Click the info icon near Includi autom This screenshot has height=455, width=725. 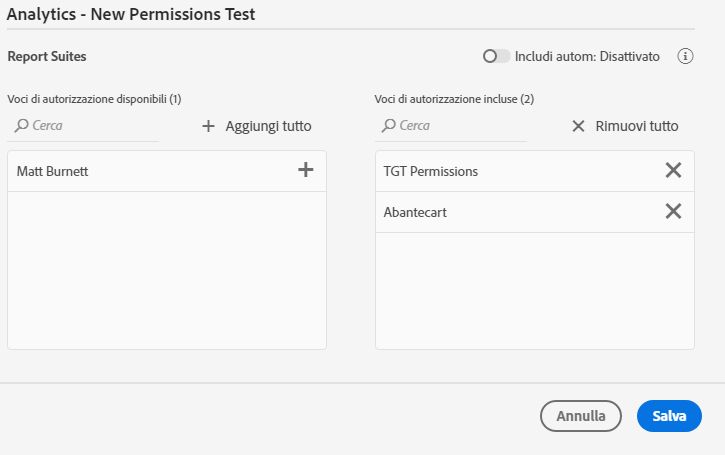tap(685, 56)
